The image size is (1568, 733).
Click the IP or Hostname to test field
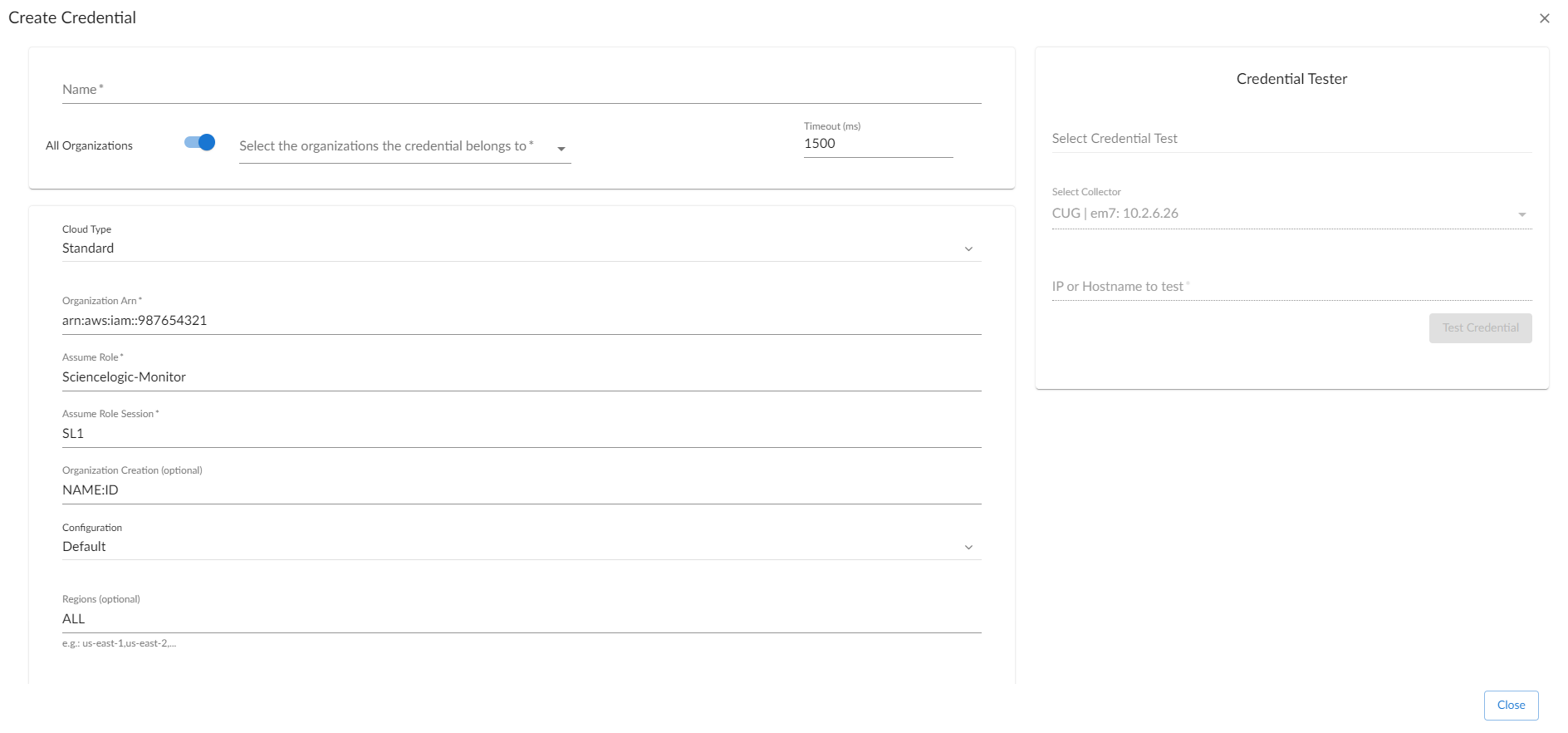point(1291,287)
